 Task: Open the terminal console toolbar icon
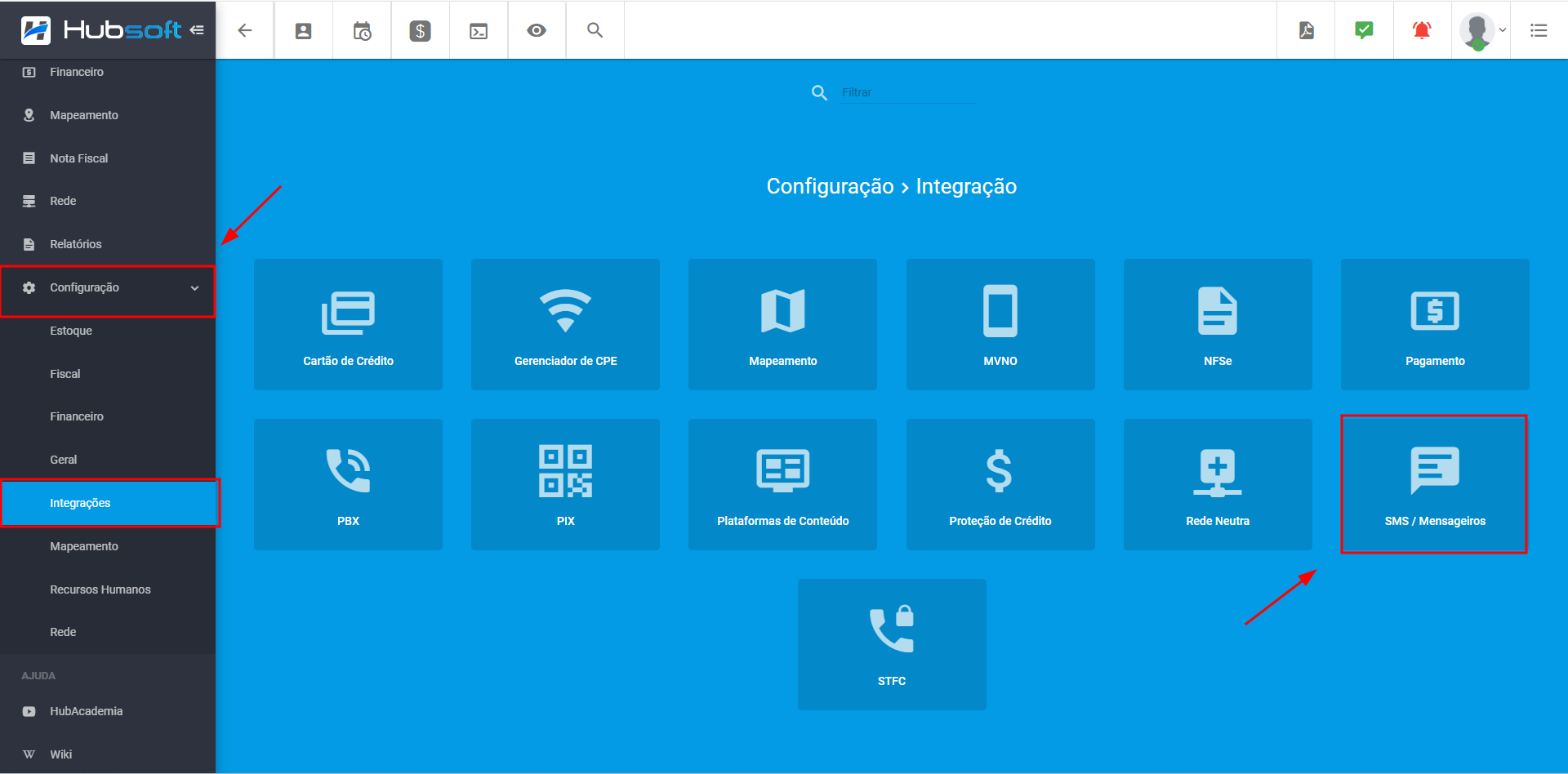[479, 31]
